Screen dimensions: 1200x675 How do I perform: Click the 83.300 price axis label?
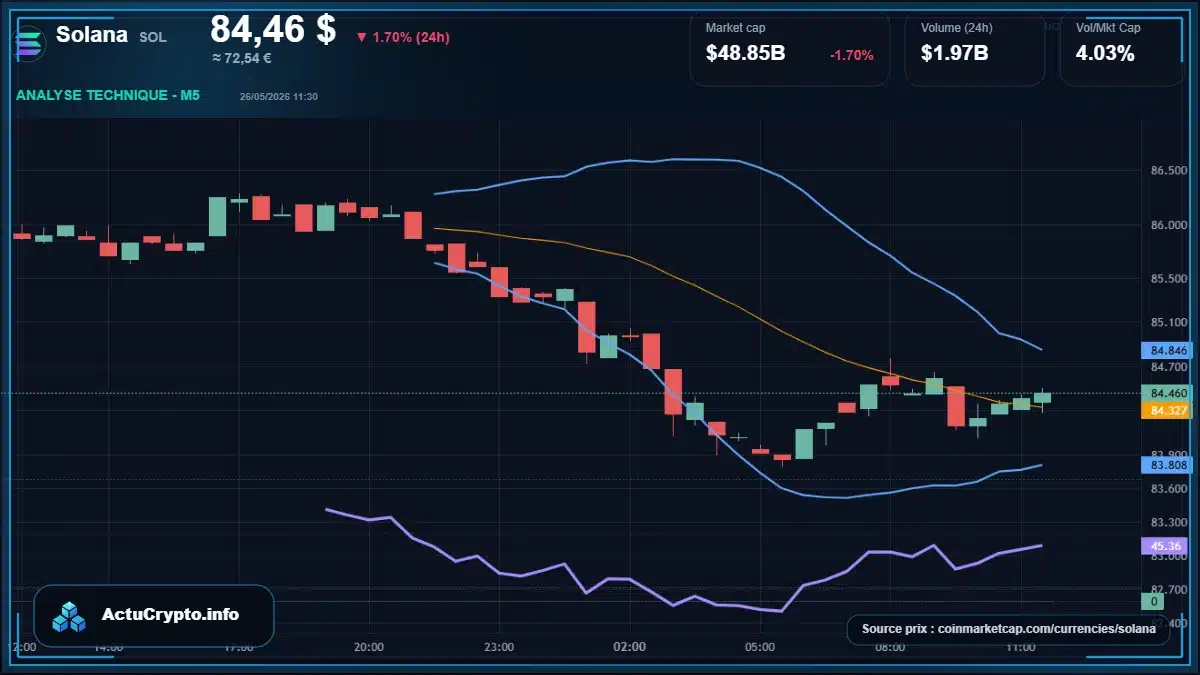point(1168,523)
